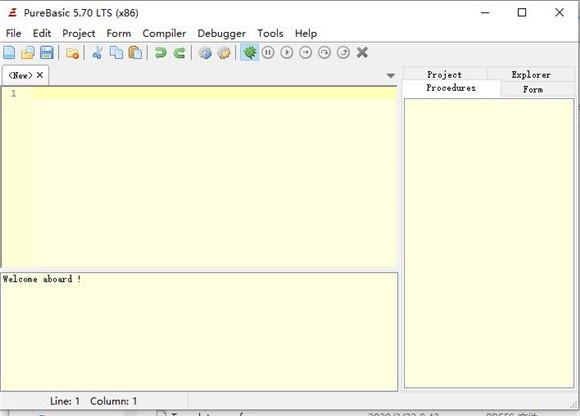This screenshot has width=580, height=416.
Task: Undo last action with the green arrow
Action: [161, 53]
